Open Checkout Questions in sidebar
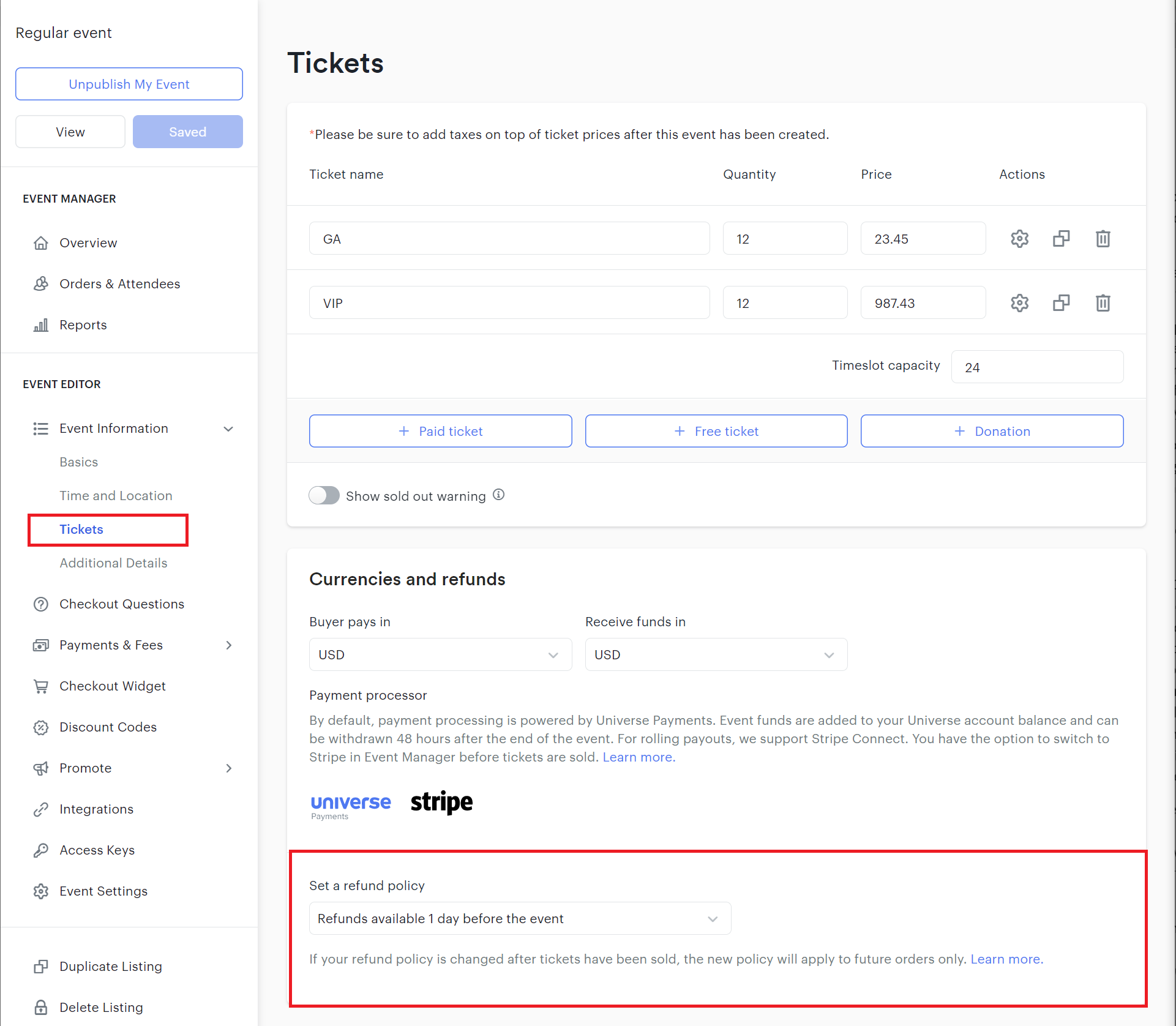1176x1026 pixels. [x=121, y=604]
